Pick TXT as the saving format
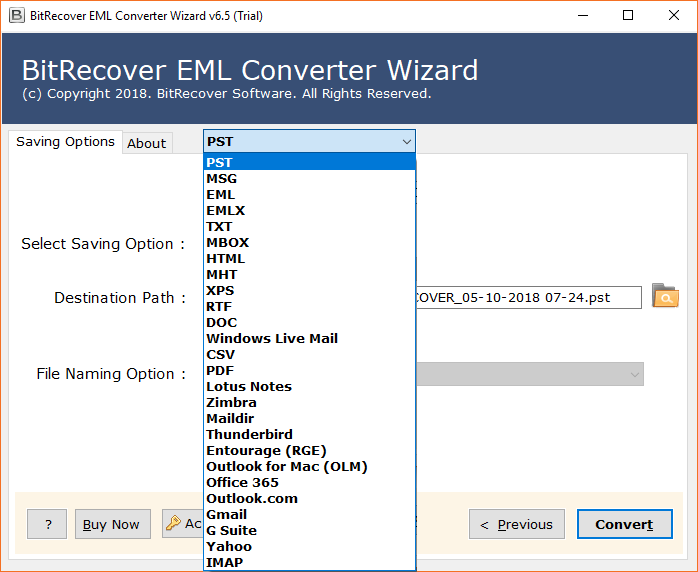Viewport: 698px width, 572px height. tap(309, 227)
